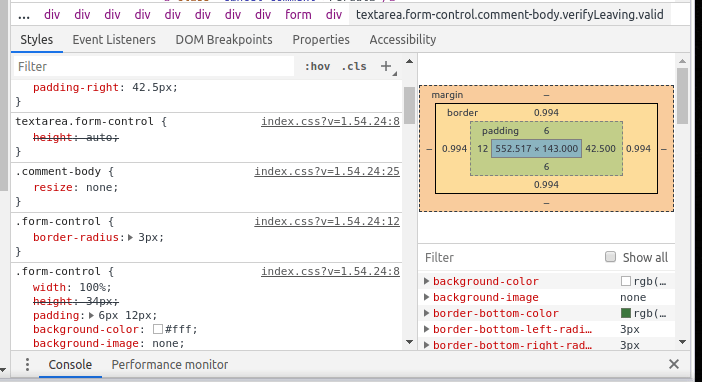Toggle the .cls class editor
The width and height of the screenshot is (702, 382).
[x=354, y=66]
